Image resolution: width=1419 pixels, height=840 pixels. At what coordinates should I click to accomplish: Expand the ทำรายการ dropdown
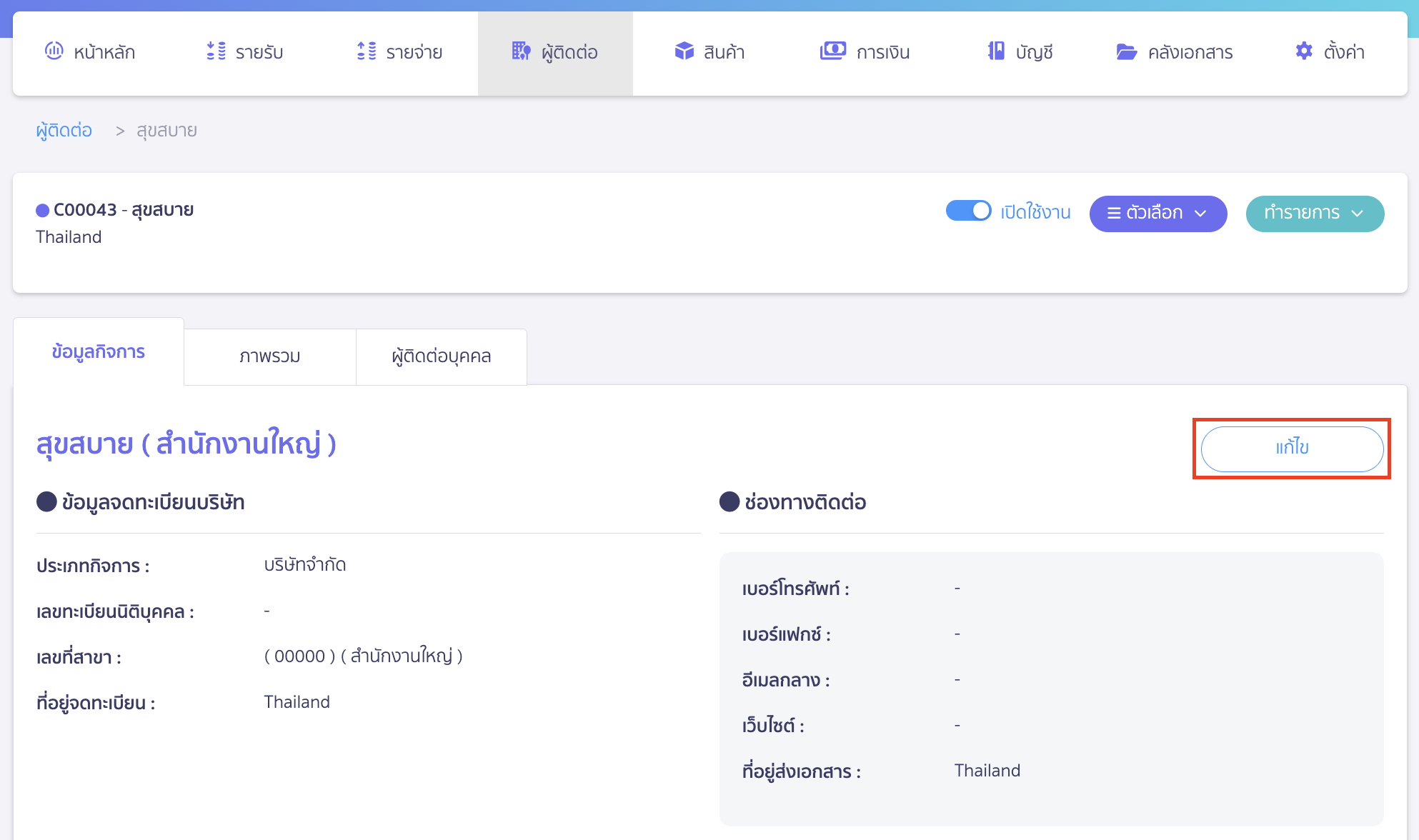(x=1315, y=213)
